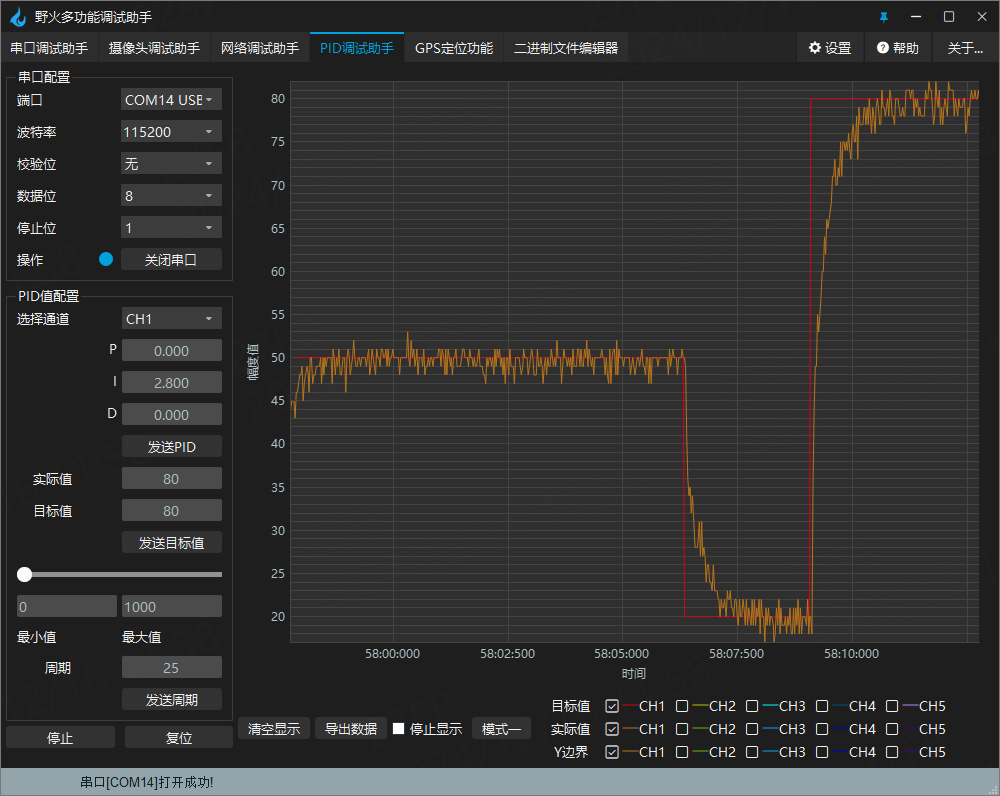Open the 数据位 dropdown showing 8
This screenshot has width=1000, height=796.
[171, 195]
